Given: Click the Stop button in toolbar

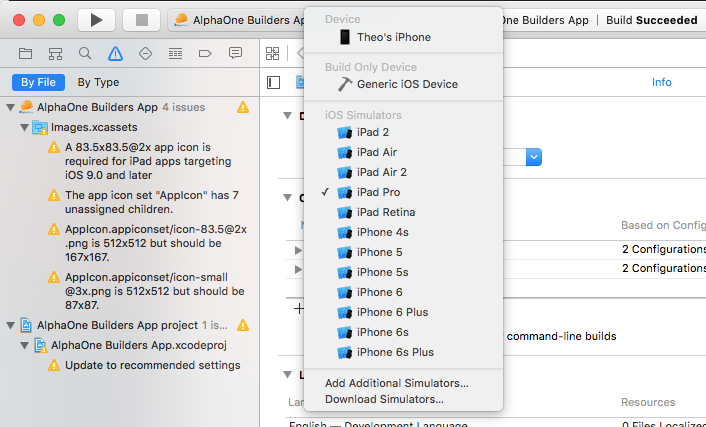Looking at the screenshot, I should coord(142,20).
